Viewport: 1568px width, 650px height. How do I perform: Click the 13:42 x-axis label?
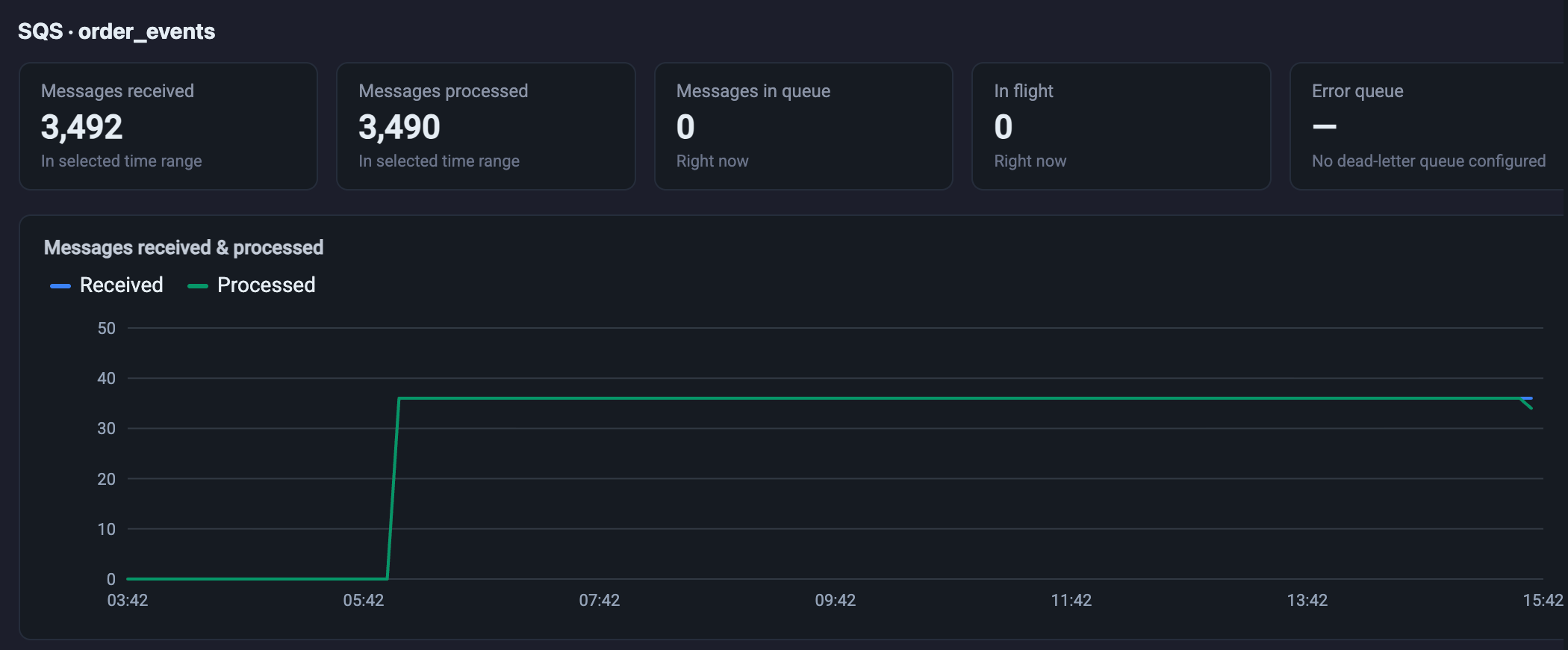pyautogui.click(x=1307, y=601)
